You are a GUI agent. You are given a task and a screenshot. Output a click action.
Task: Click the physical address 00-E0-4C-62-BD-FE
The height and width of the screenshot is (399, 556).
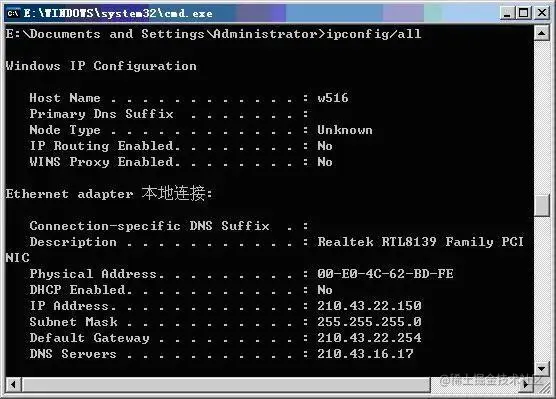pyautogui.click(x=385, y=273)
